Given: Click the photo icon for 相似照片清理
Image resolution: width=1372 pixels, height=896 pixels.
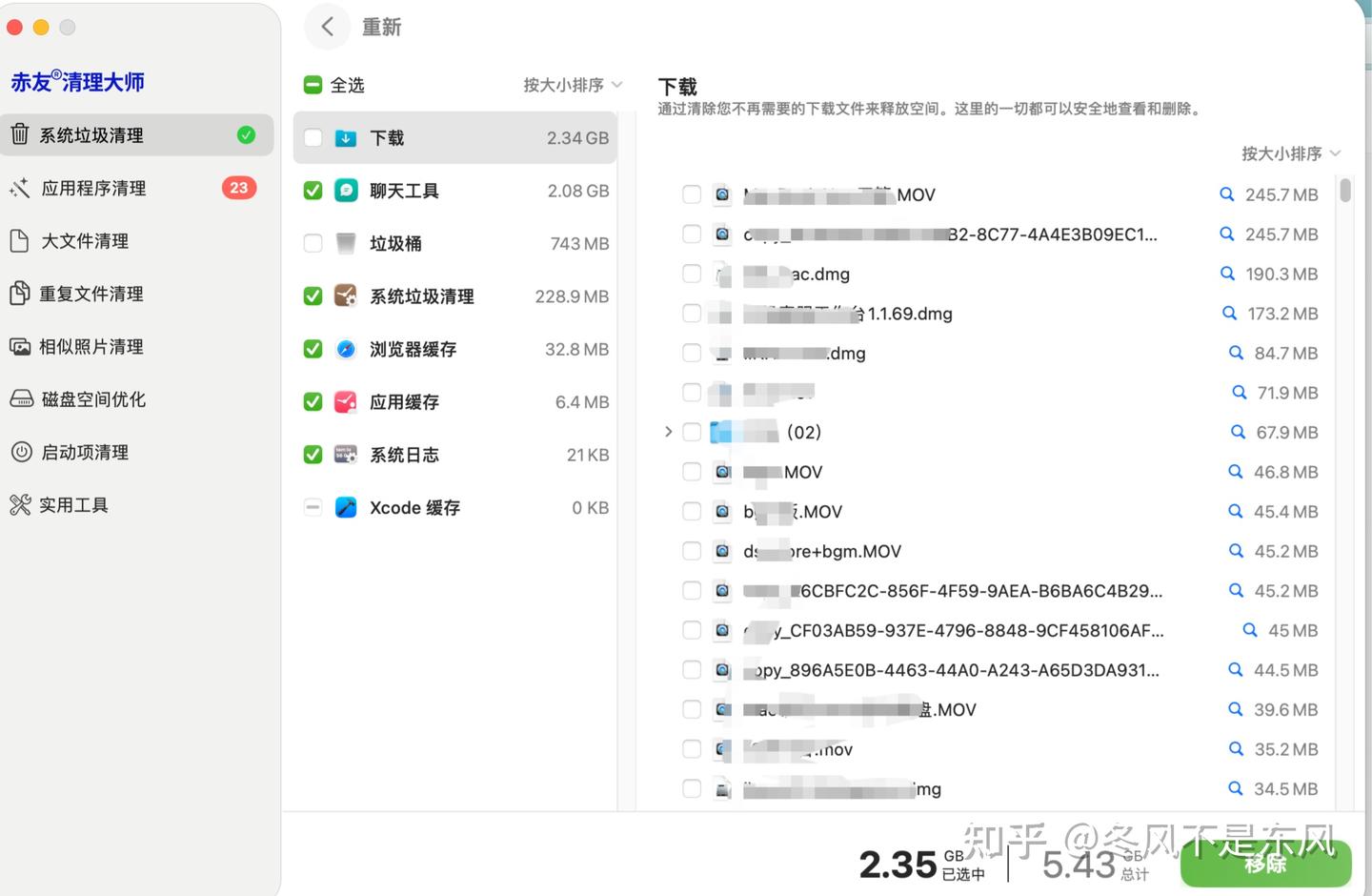Looking at the screenshot, I should (20, 346).
